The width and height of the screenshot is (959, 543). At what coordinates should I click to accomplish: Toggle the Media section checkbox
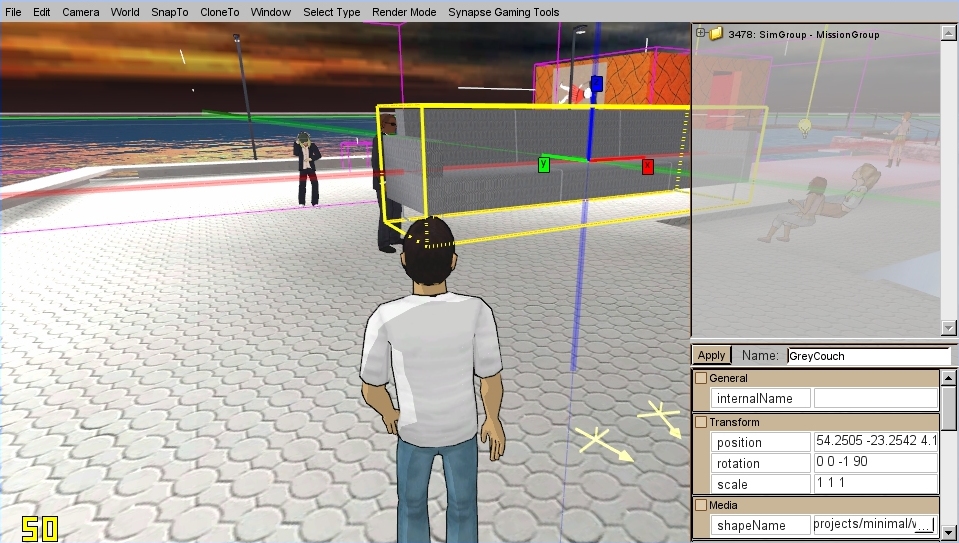click(701, 505)
